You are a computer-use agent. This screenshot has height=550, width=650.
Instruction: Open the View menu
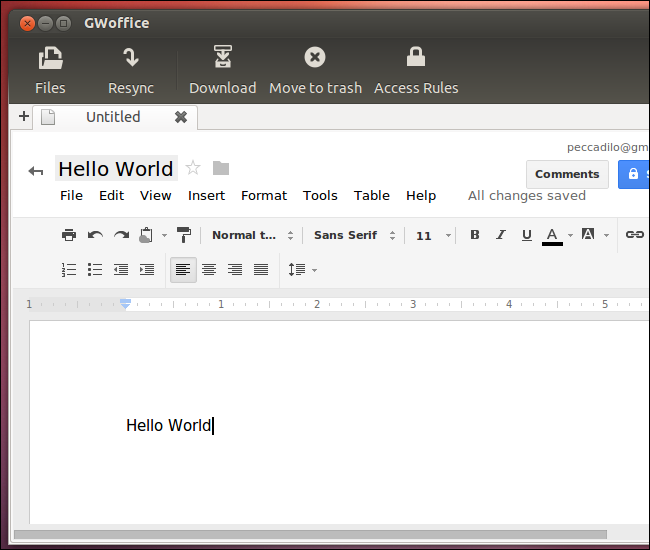[x=155, y=196]
